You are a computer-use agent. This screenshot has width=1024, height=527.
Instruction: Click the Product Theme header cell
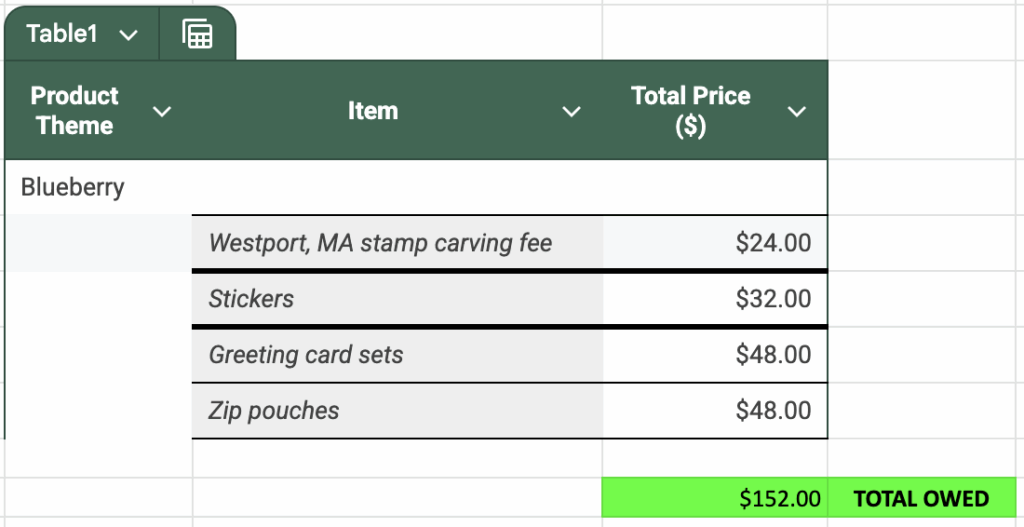coord(74,111)
